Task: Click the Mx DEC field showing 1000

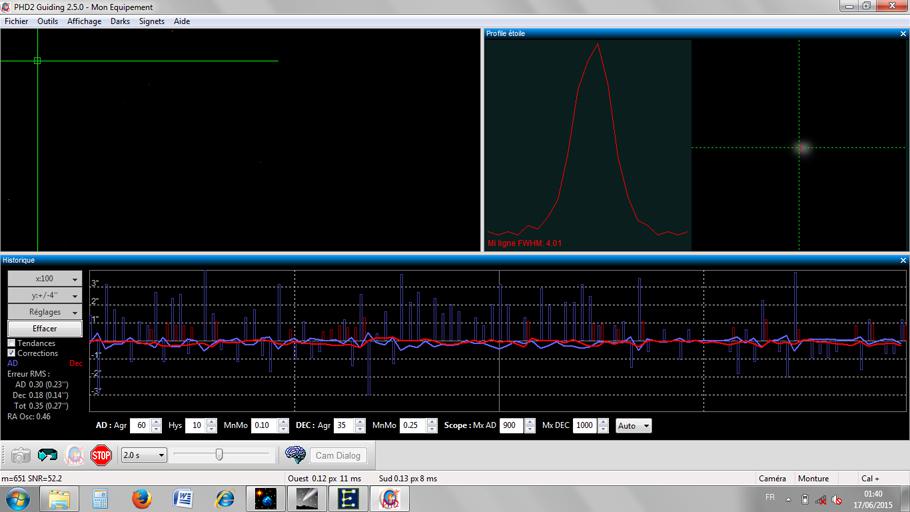Action: click(x=586, y=426)
